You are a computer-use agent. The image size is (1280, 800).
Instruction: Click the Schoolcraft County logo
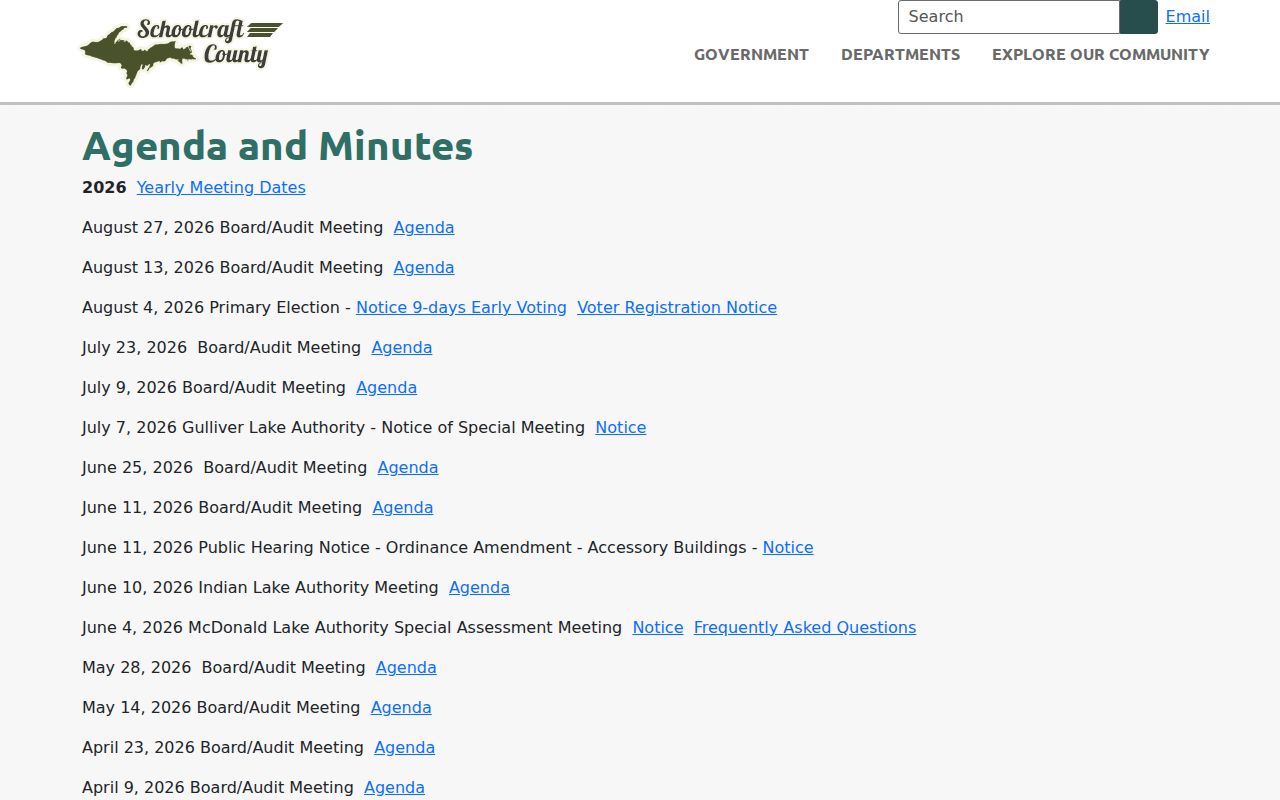click(x=181, y=51)
